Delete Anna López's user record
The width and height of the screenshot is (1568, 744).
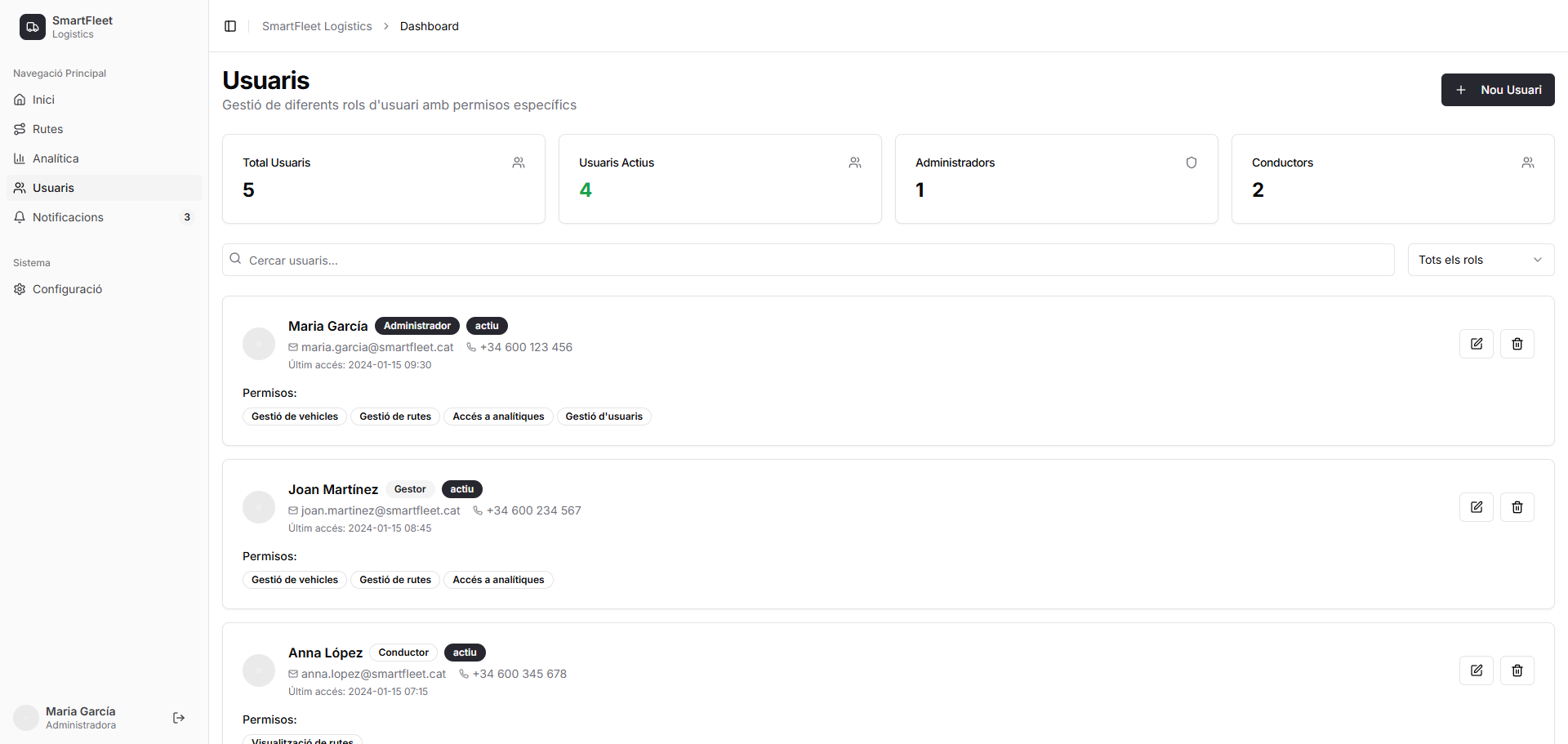pos(1517,670)
